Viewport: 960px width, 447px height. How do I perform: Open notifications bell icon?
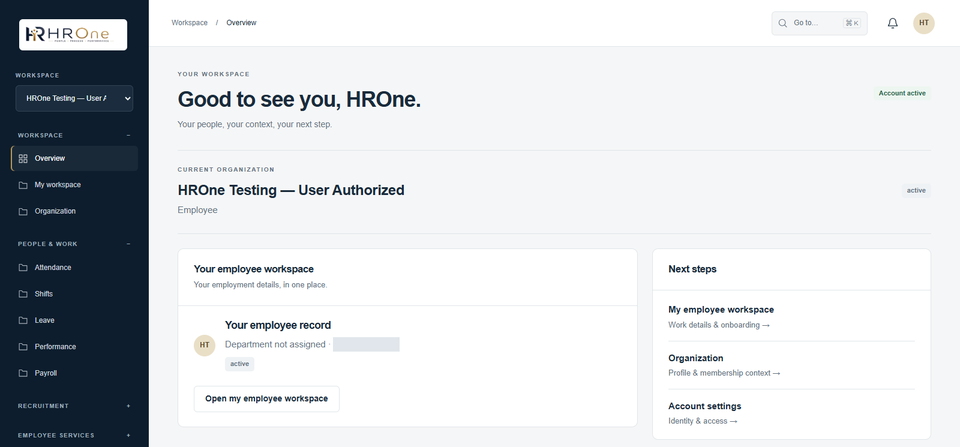pyautogui.click(x=893, y=23)
